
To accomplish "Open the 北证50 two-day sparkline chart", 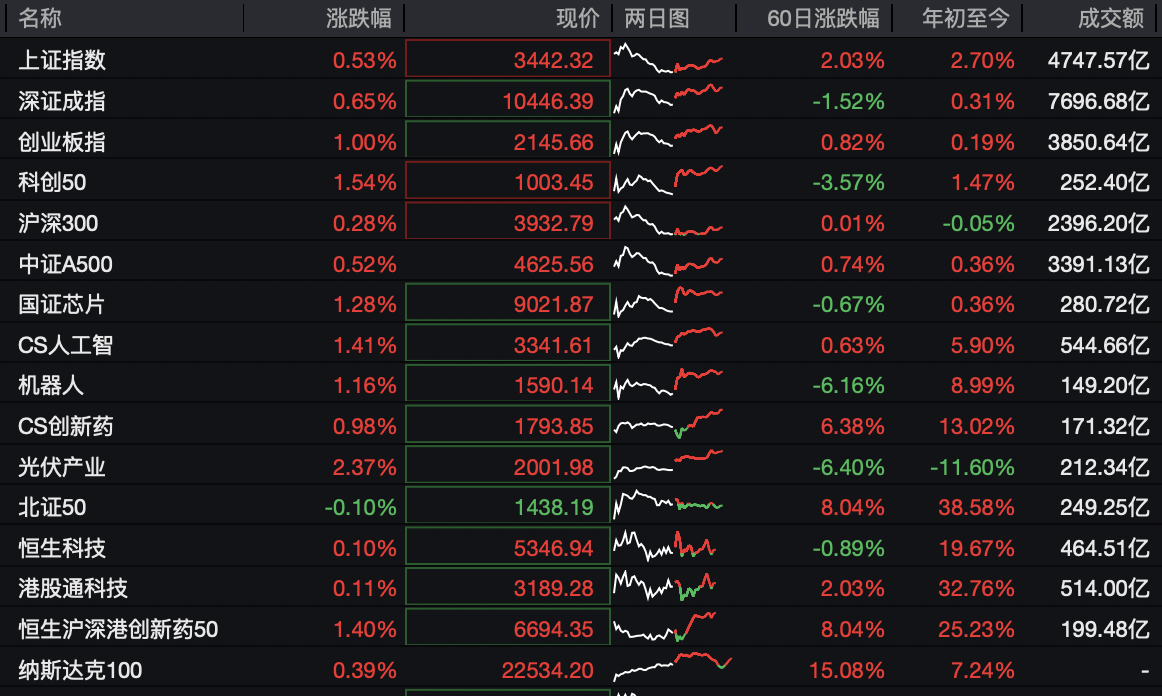I will tap(668, 506).
